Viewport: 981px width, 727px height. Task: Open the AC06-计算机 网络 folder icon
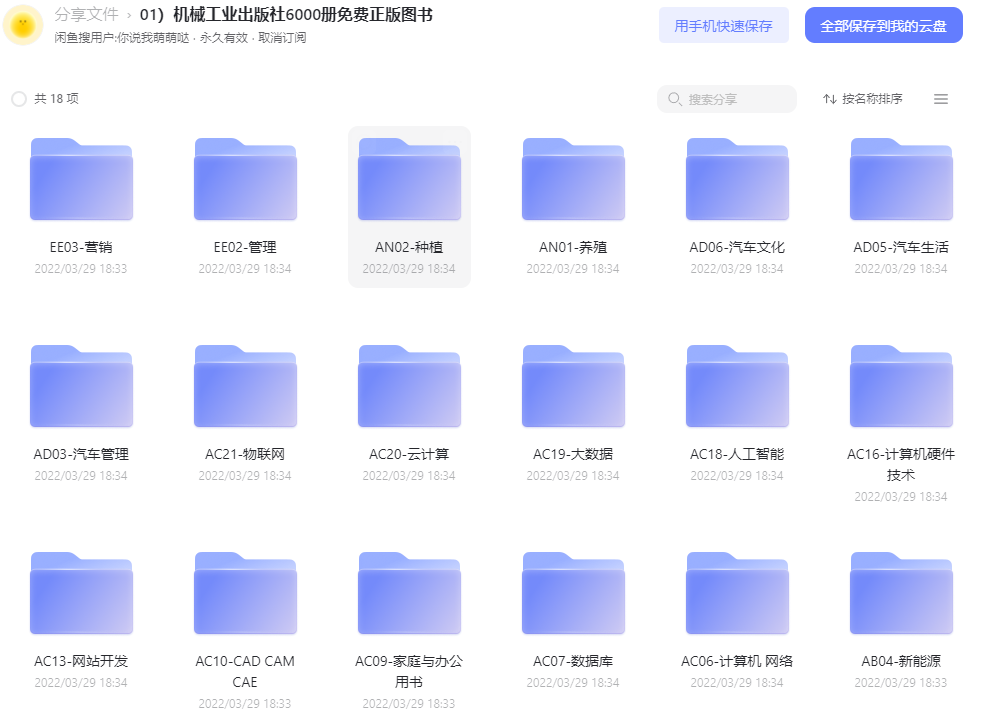tap(737, 593)
